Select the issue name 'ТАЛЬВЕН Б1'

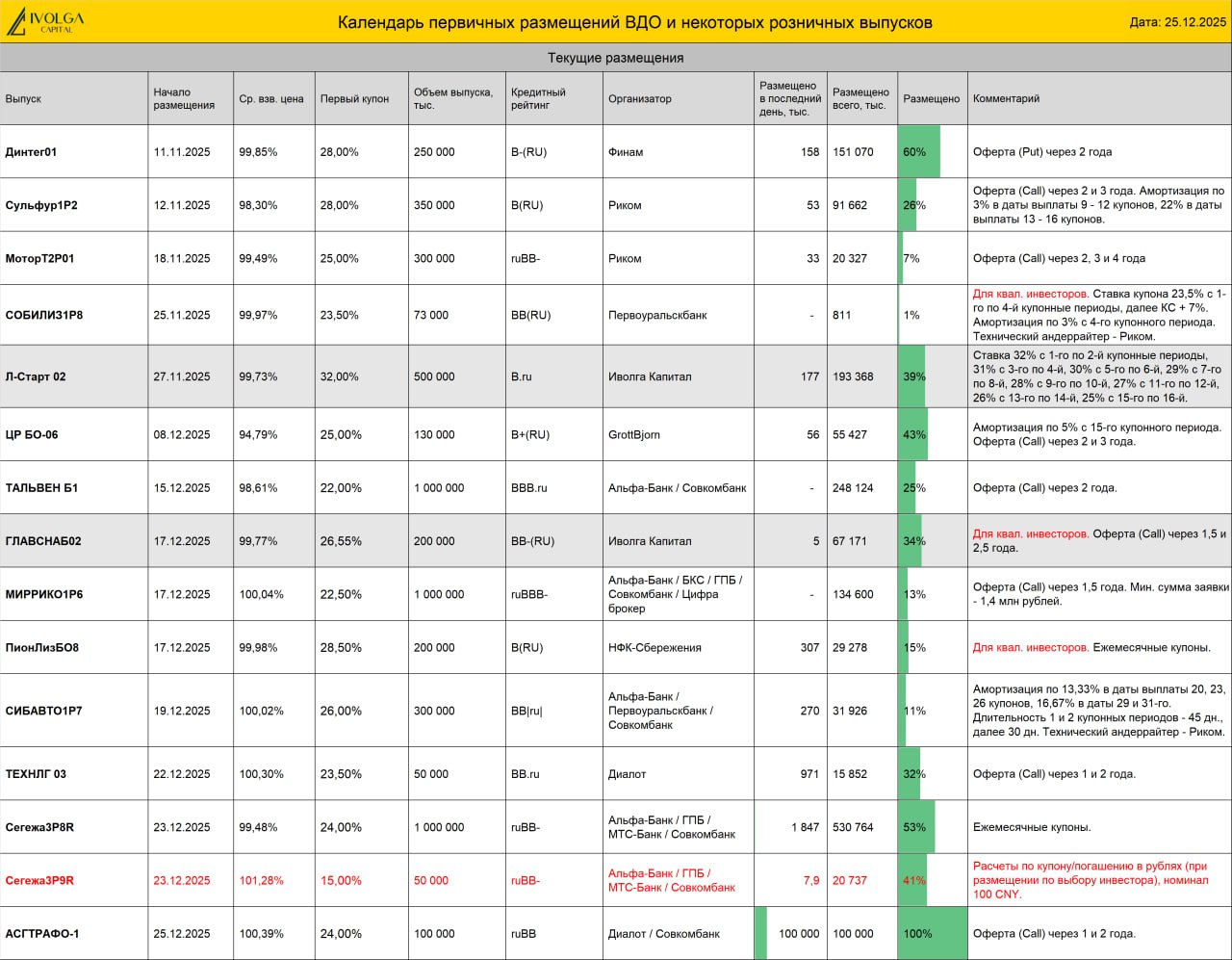pyautogui.click(x=41, y=487)
